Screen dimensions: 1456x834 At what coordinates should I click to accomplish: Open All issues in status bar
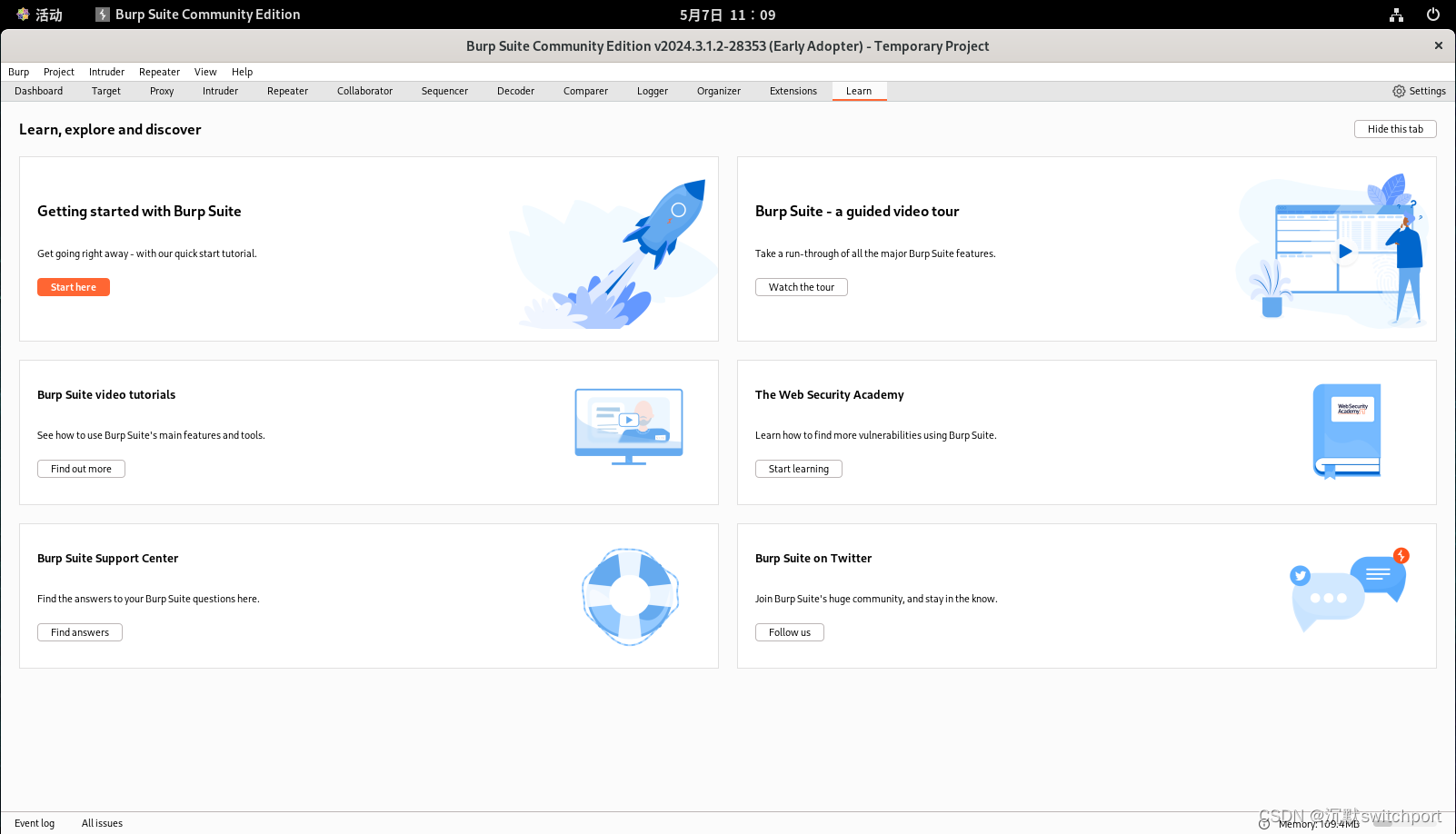[102, 823]
